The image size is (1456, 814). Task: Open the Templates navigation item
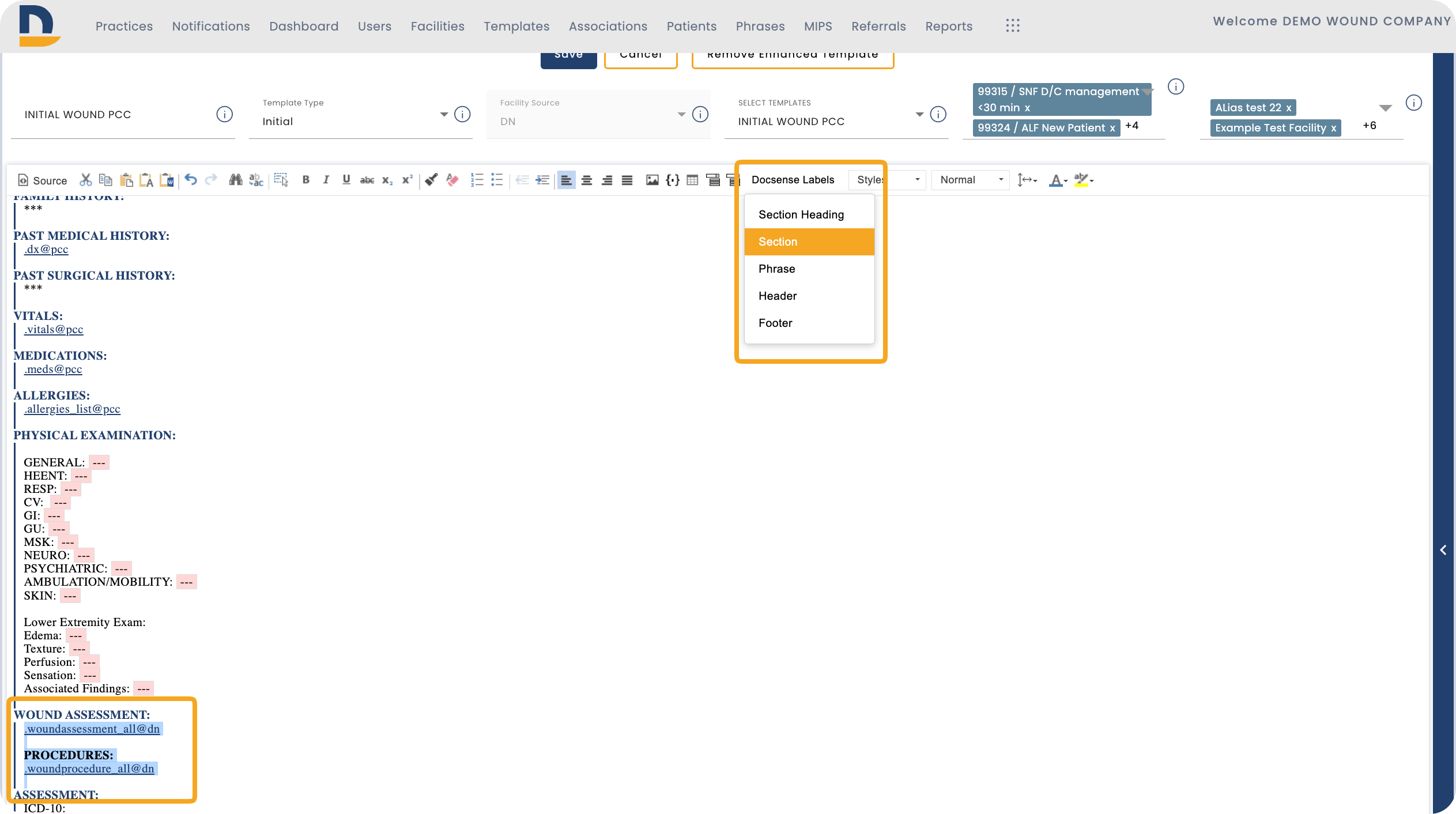click(516, 27)
